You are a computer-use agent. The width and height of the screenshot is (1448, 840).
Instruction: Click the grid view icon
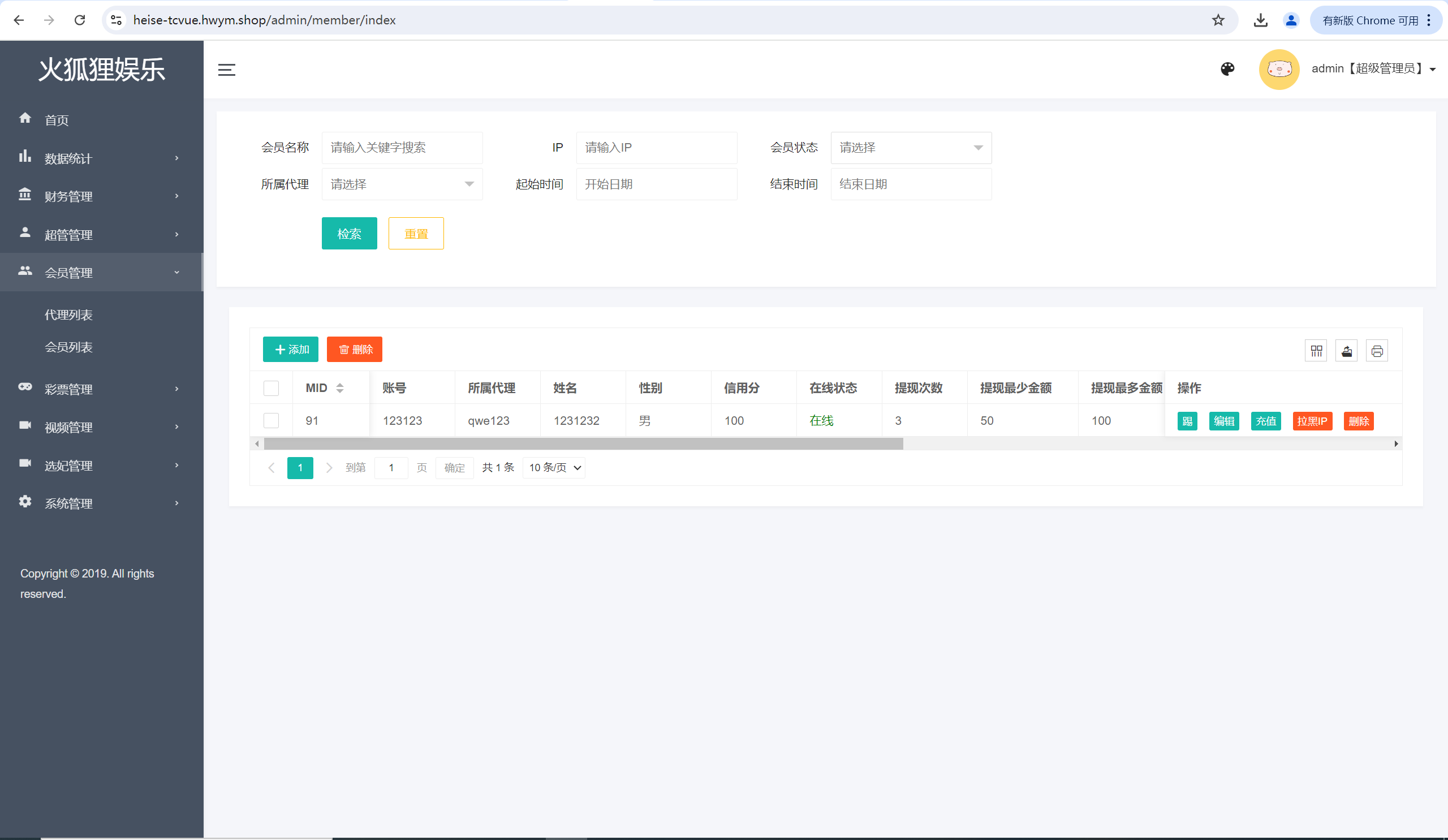[x=1316, y=350]
